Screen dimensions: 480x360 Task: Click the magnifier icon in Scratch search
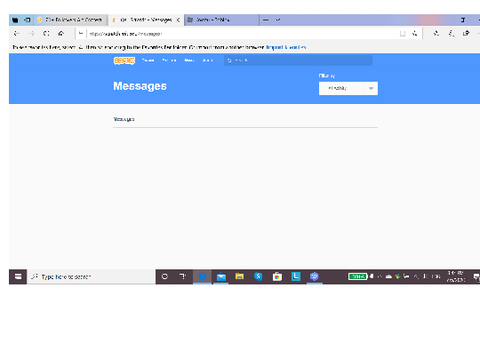[229, 61]
